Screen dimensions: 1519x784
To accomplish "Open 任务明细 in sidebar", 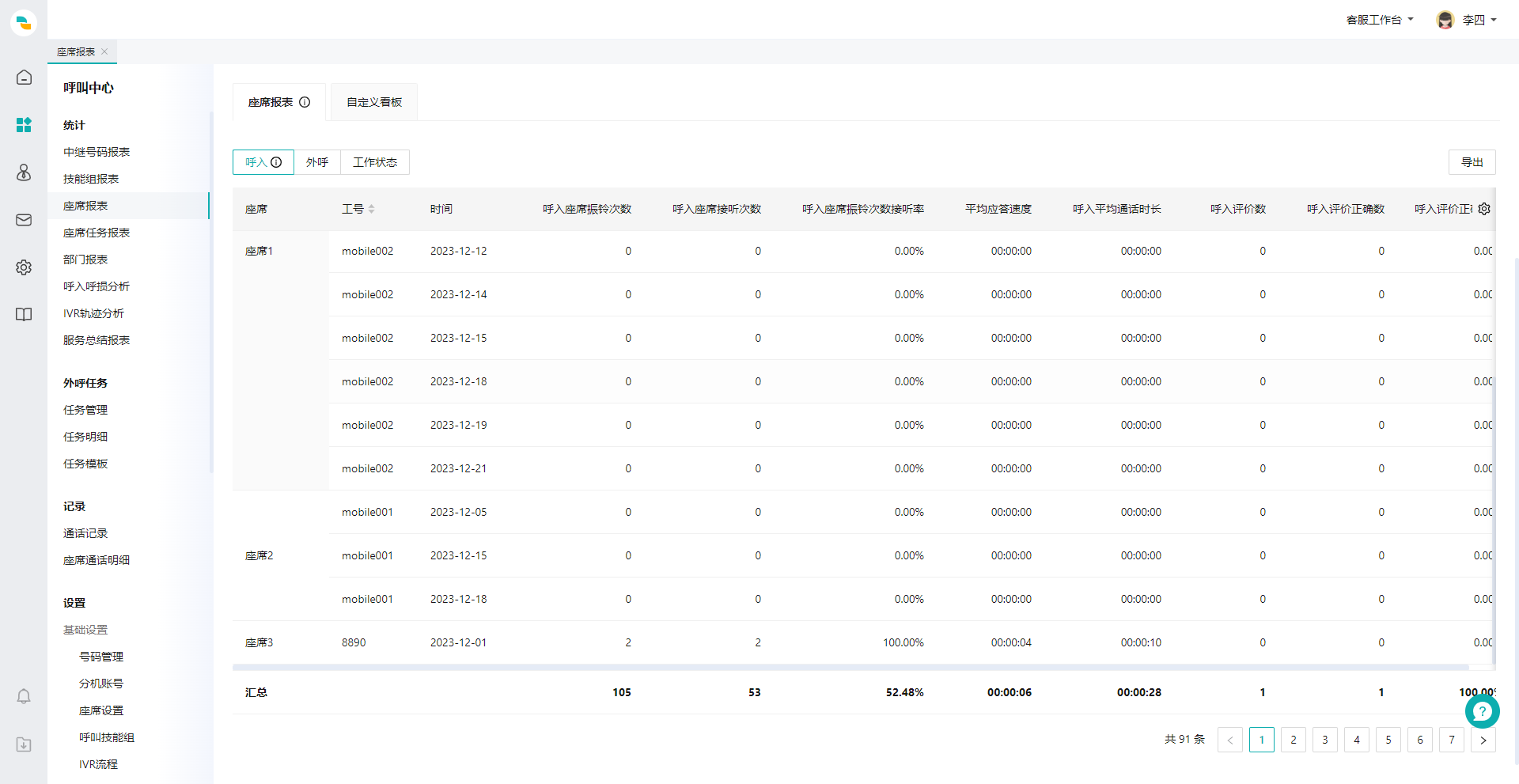I will 85,437.
